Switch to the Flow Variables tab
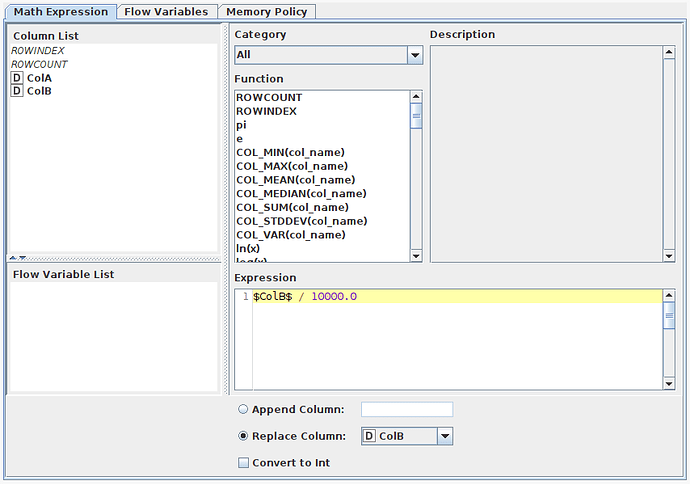 (166, 11)
